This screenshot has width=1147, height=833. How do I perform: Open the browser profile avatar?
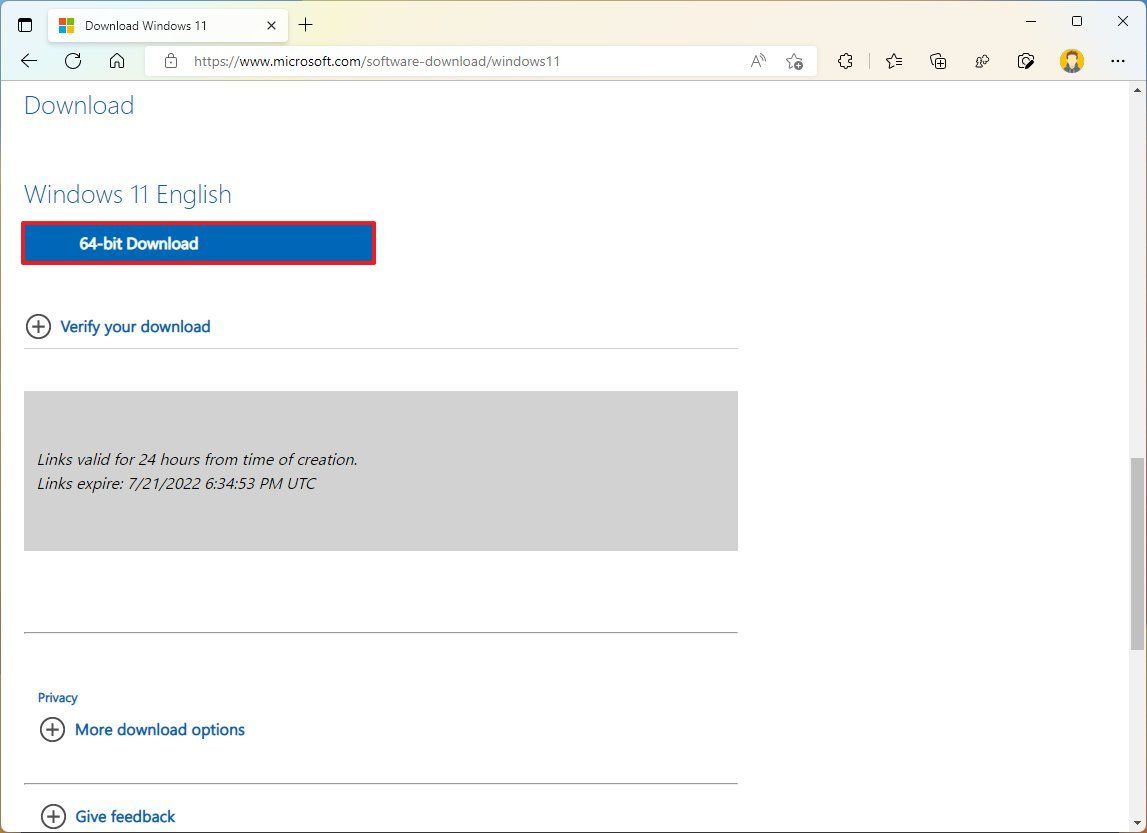point(1071,61)
